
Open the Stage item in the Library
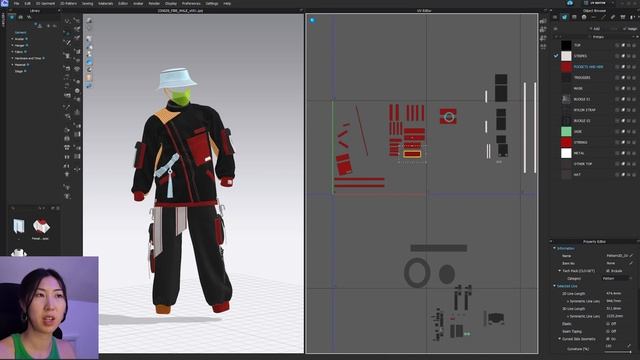(19, 71)
